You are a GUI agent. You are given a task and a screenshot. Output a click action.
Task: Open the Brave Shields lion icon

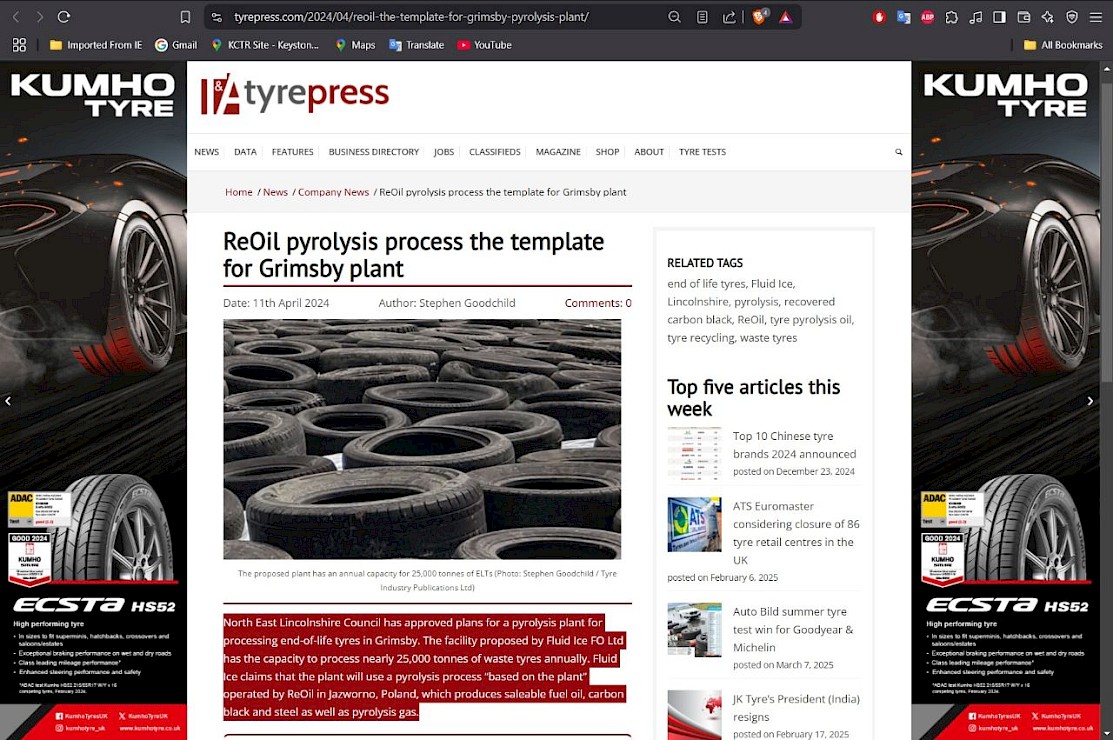760,16
